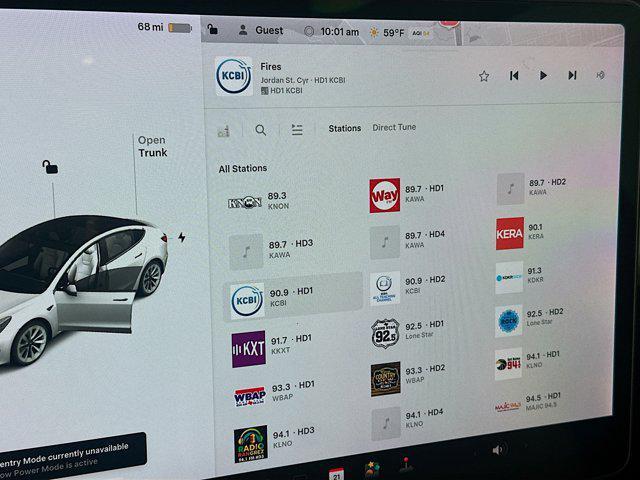The height and width of the screenshot is (480, 640).
Task: Tap the All Stations heading
Action: 243,168
